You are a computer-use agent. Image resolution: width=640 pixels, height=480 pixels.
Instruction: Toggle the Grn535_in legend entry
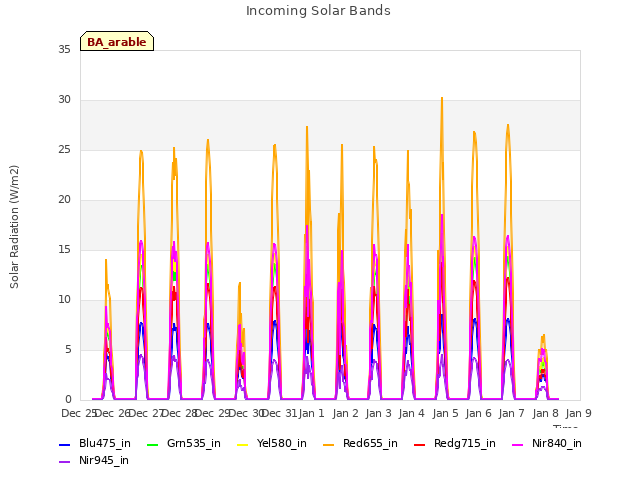pyautogui.click(x=184, y=444)
